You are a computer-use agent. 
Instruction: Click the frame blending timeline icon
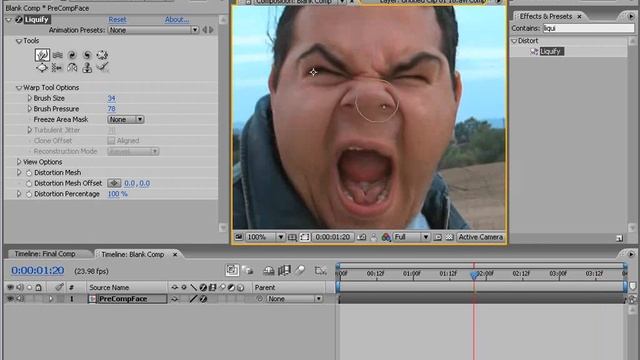(x=284, y=270)
